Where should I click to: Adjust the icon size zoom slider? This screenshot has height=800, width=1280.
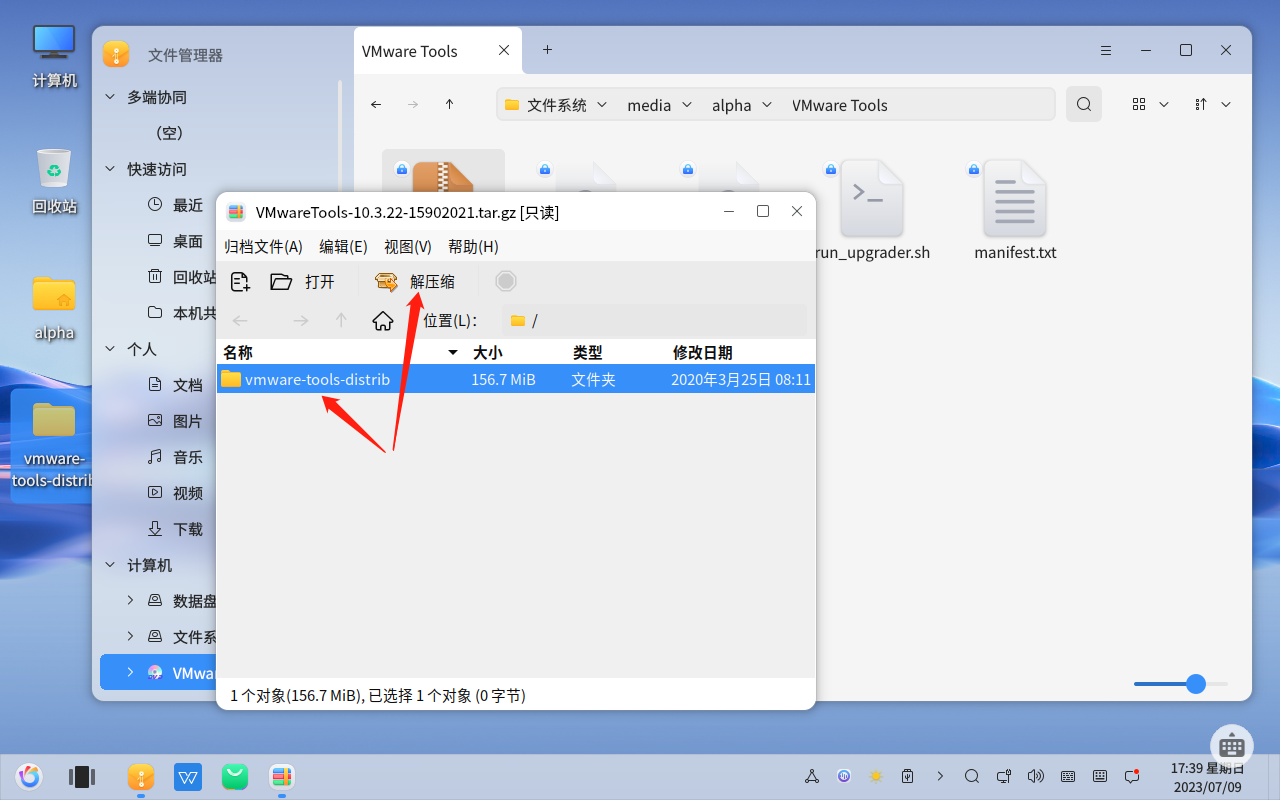click(1181, 684)
